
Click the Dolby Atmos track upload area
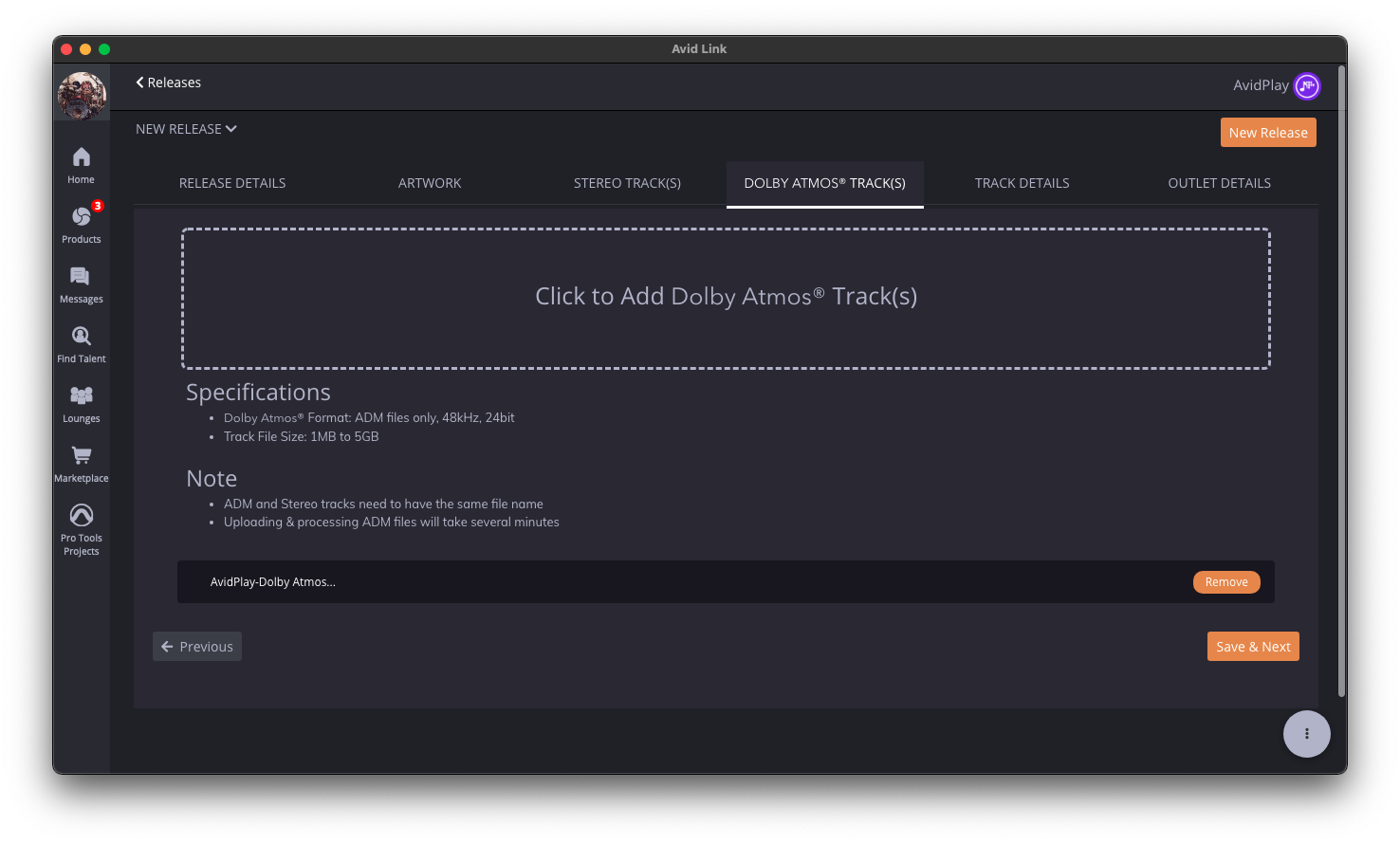tap(726, 296)
